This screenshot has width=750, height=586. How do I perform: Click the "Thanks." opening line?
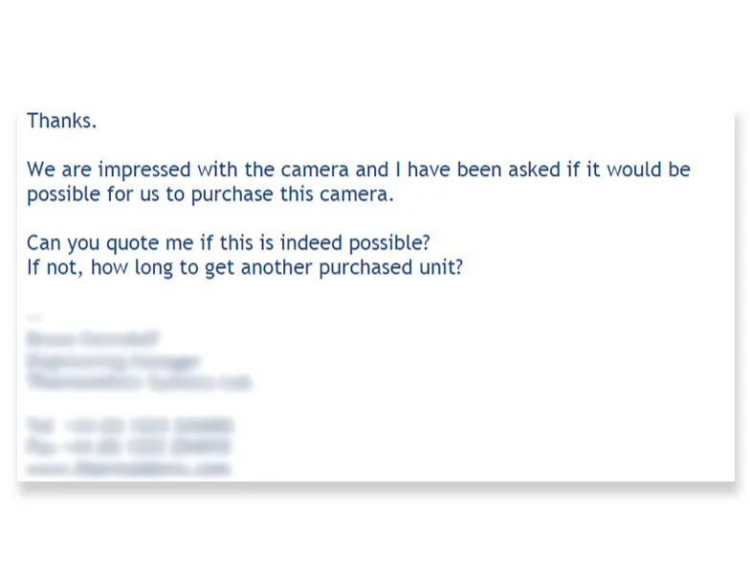coord(62,121)
